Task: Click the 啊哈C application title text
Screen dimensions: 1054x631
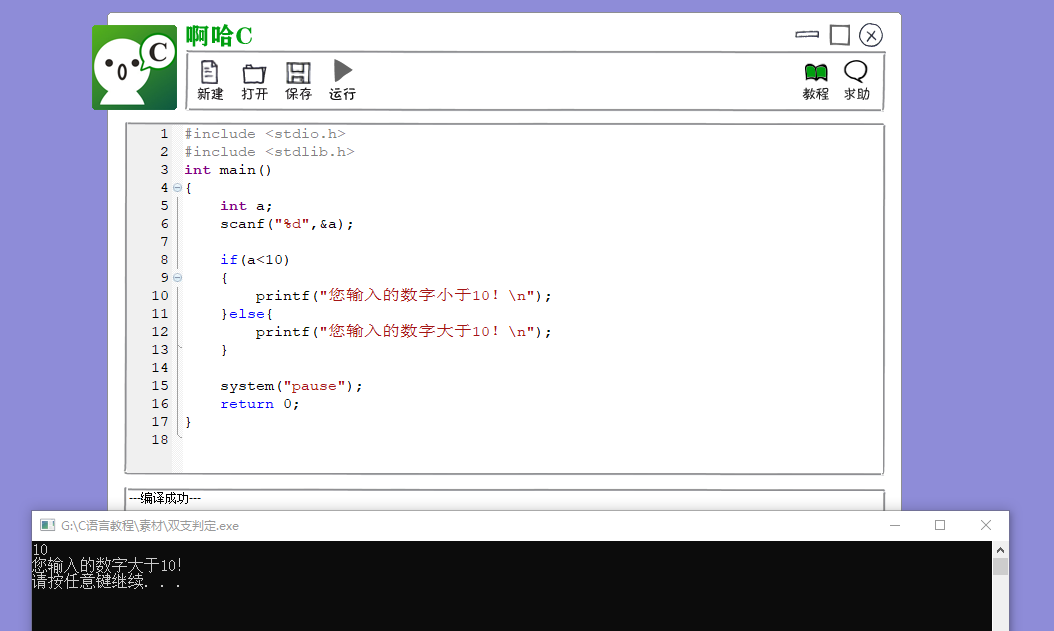Action: coord(219,36)
